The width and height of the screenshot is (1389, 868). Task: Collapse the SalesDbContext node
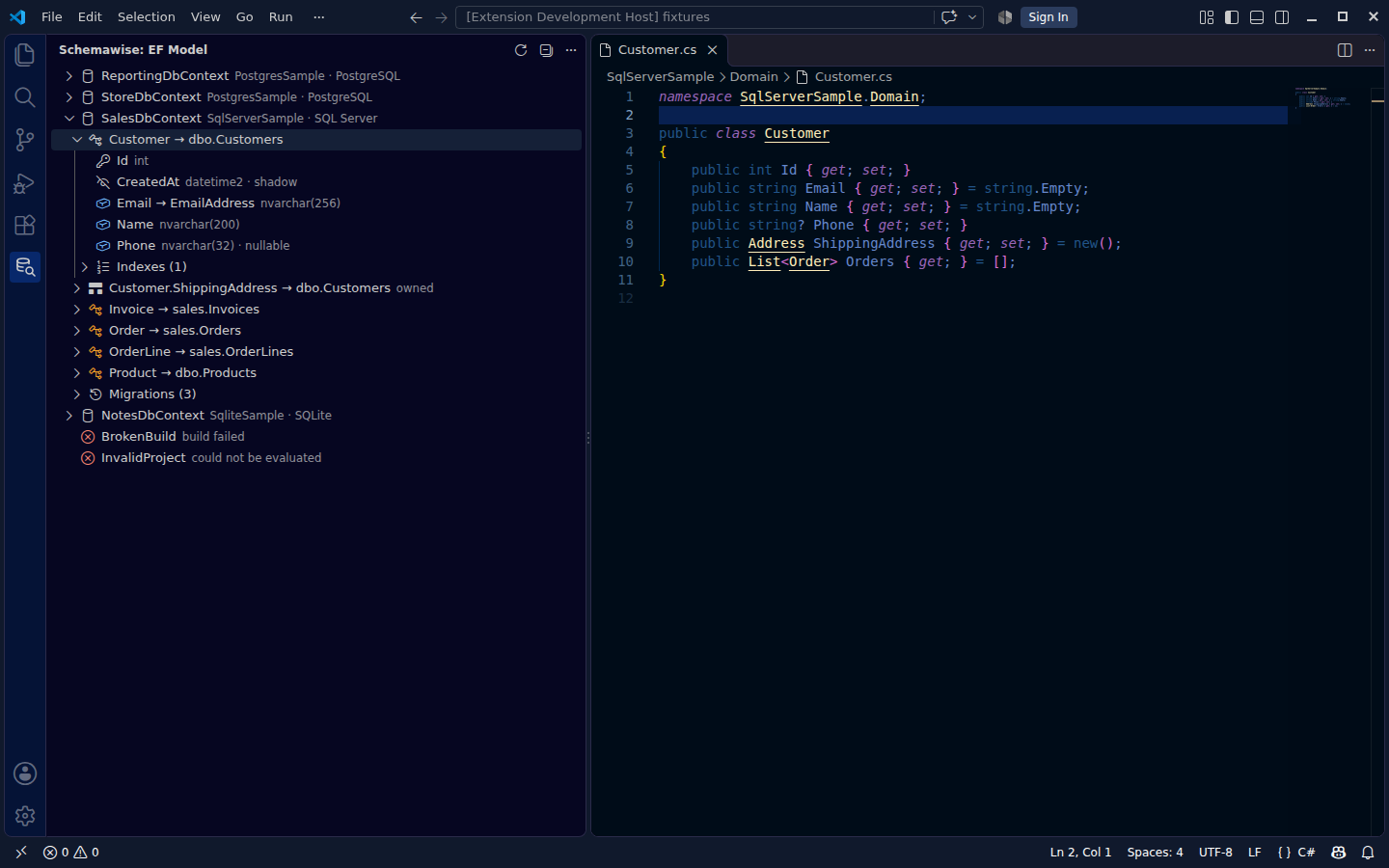tap(69, 119)
